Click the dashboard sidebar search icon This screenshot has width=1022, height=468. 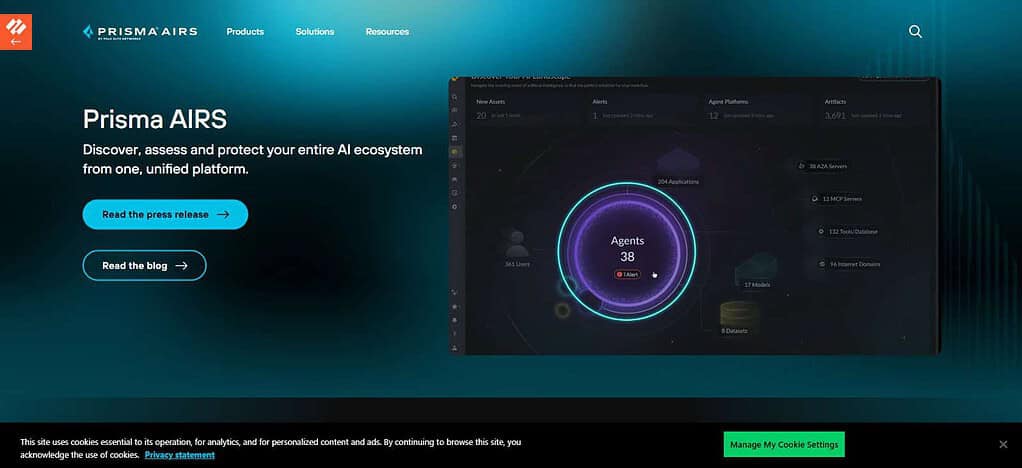[455, 97]
